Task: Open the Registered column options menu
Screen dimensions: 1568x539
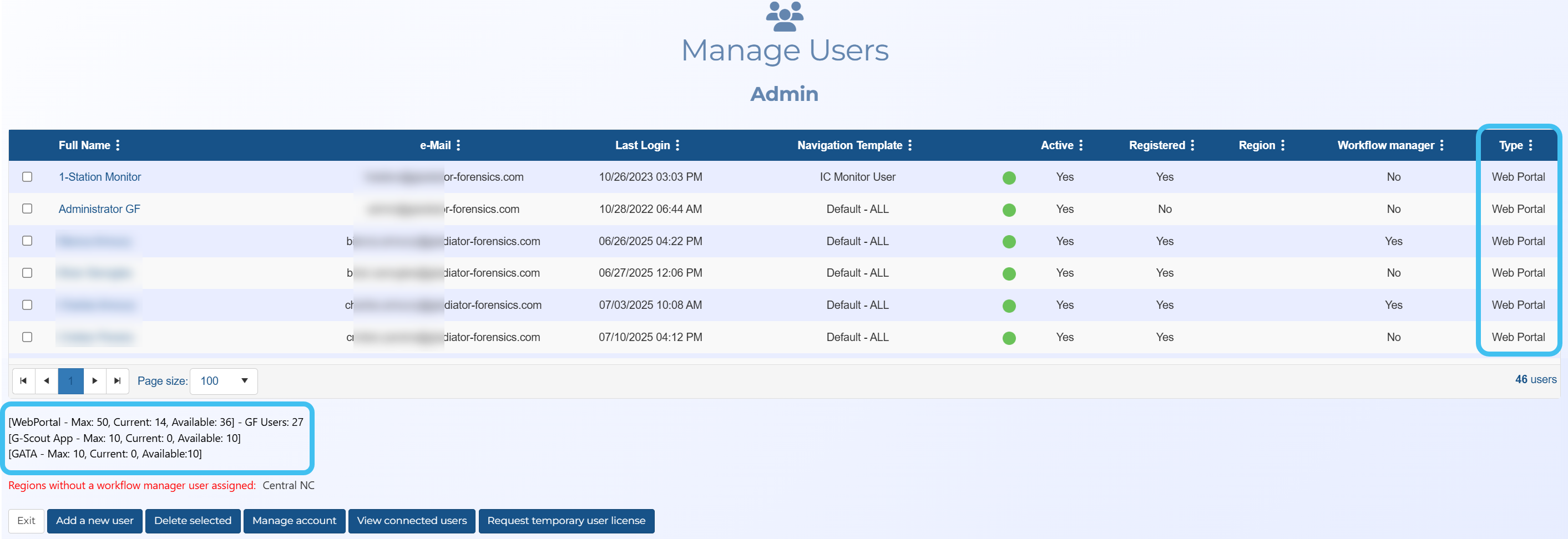Action: click(1192, 145)
